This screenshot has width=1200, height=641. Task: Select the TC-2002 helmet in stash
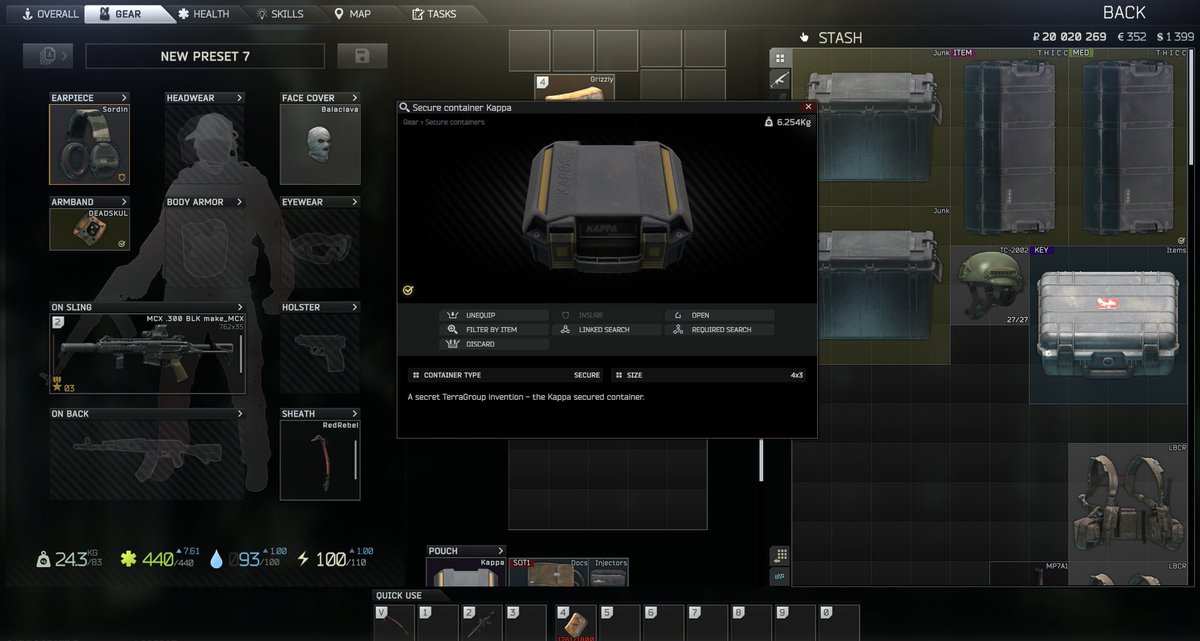point(990,285)
